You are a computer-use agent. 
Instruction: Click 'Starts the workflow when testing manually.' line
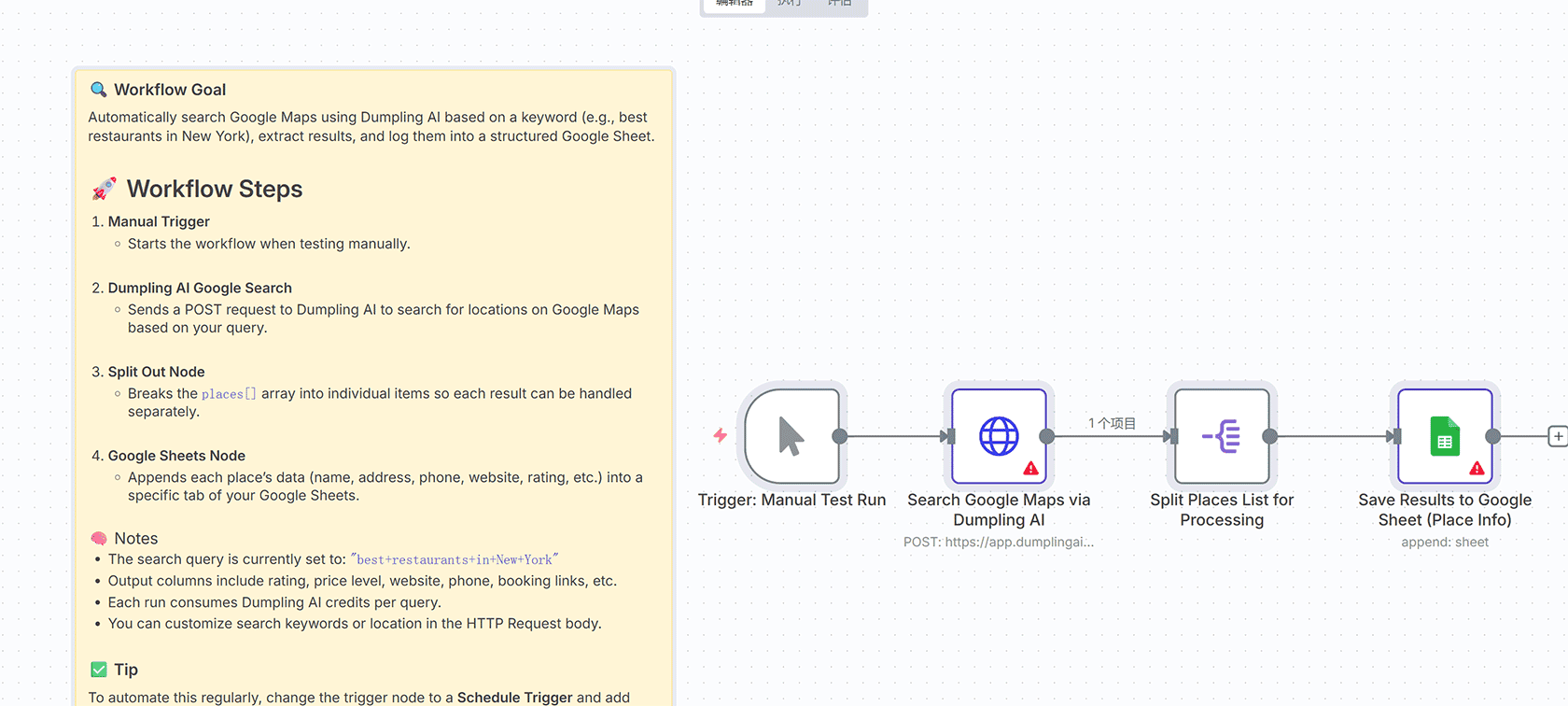point(269,244)
